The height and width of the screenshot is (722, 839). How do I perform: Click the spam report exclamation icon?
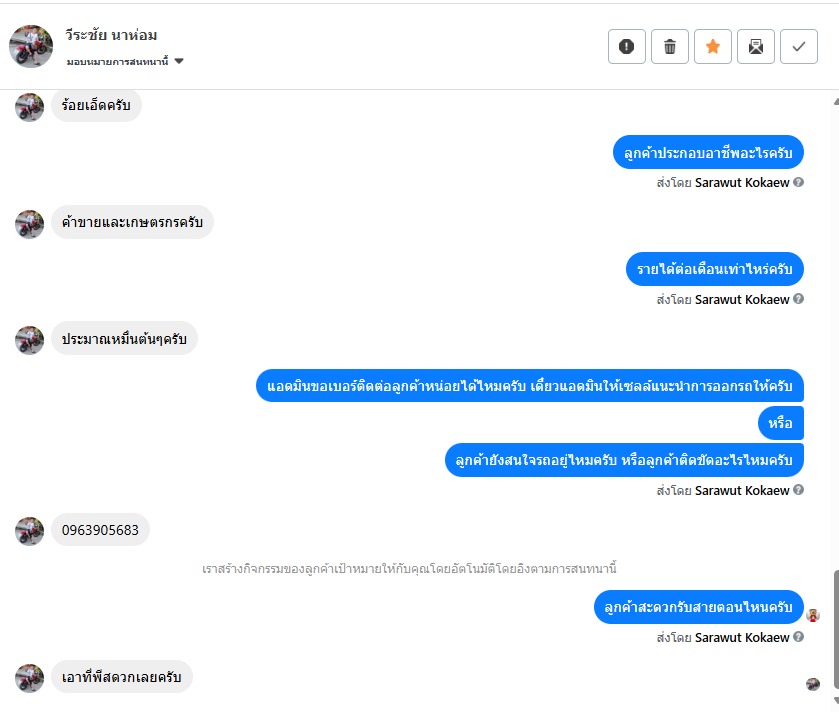tap(627, 47)
